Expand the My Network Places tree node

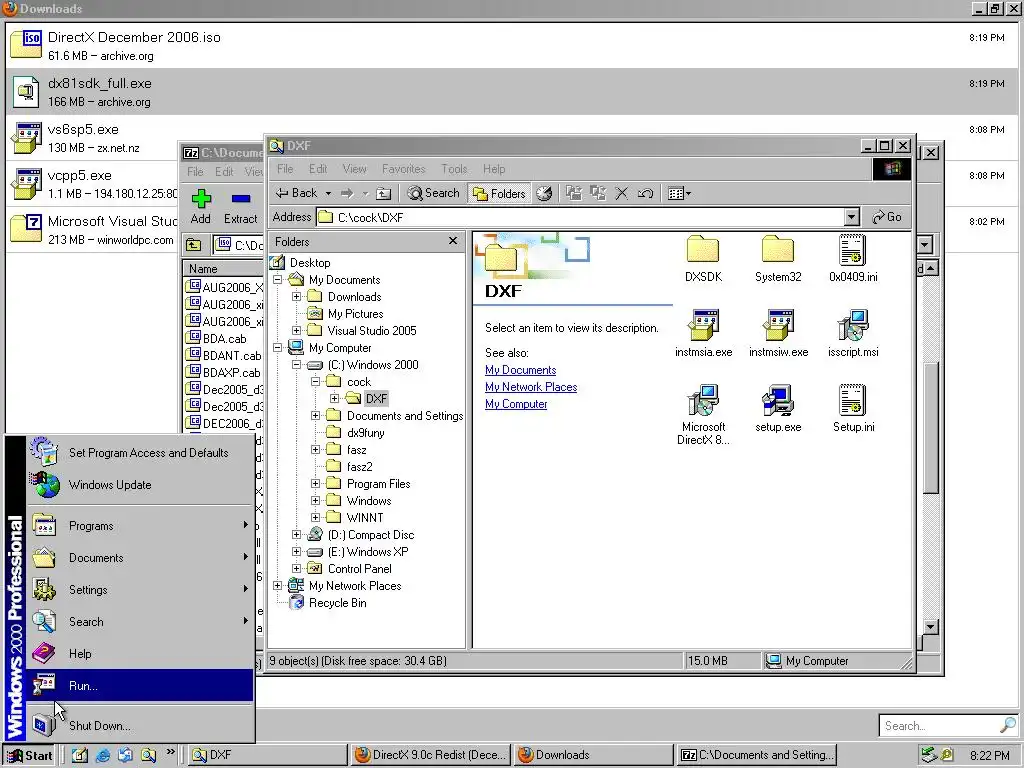tap(278, 586)
